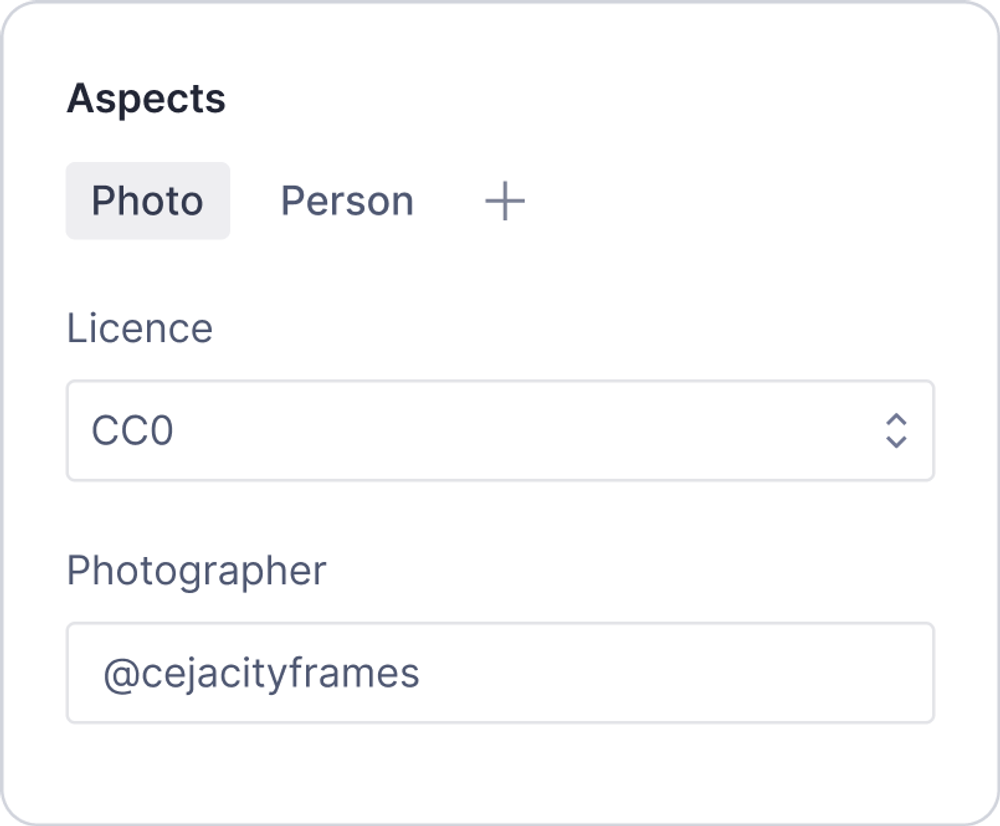Viewport: 1000px width, 826px height.
Task: Click the @cejacityframes text in Photographer field
Action: pos(261,674)
